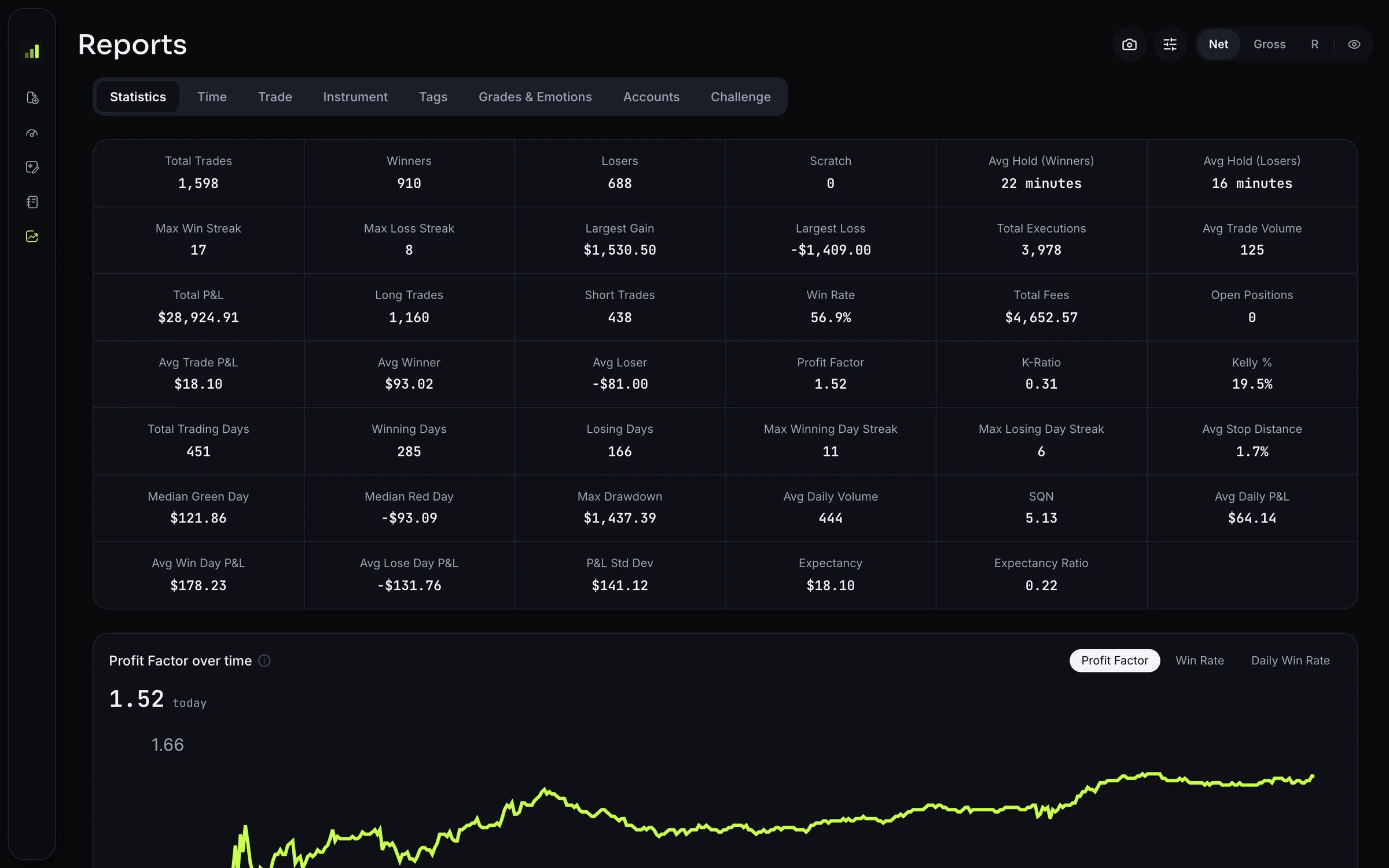This screenshot has width=1389, height=868.
Task: Click the Largest Loss value -$1,409.00
Action: pos(831,250)
